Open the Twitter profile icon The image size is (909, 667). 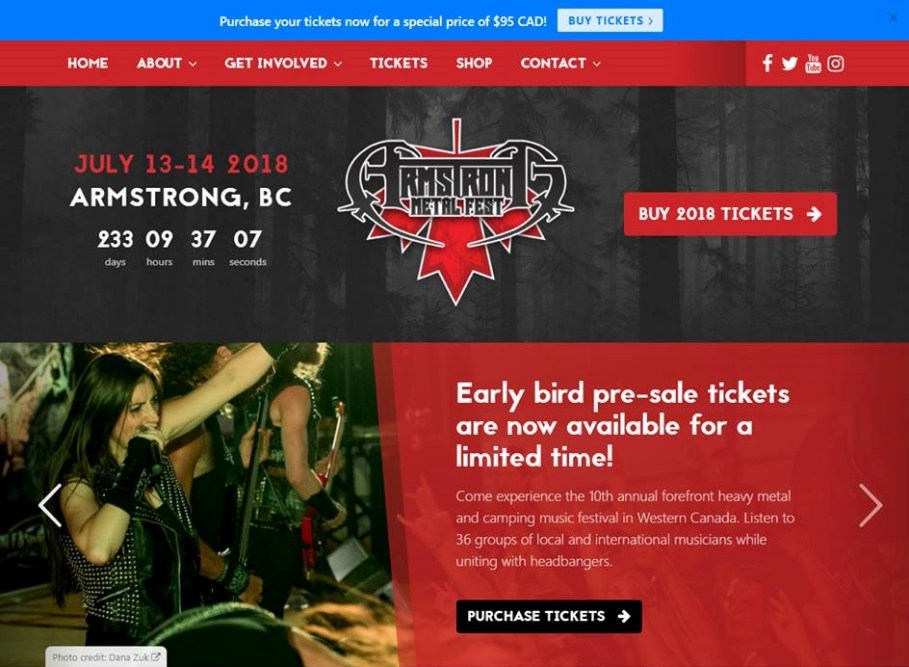[789, 63]
